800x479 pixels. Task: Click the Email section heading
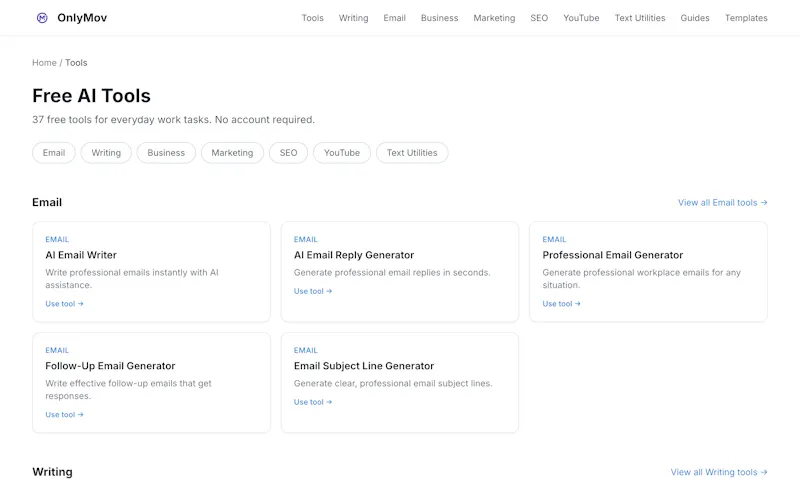coord(47,203)
